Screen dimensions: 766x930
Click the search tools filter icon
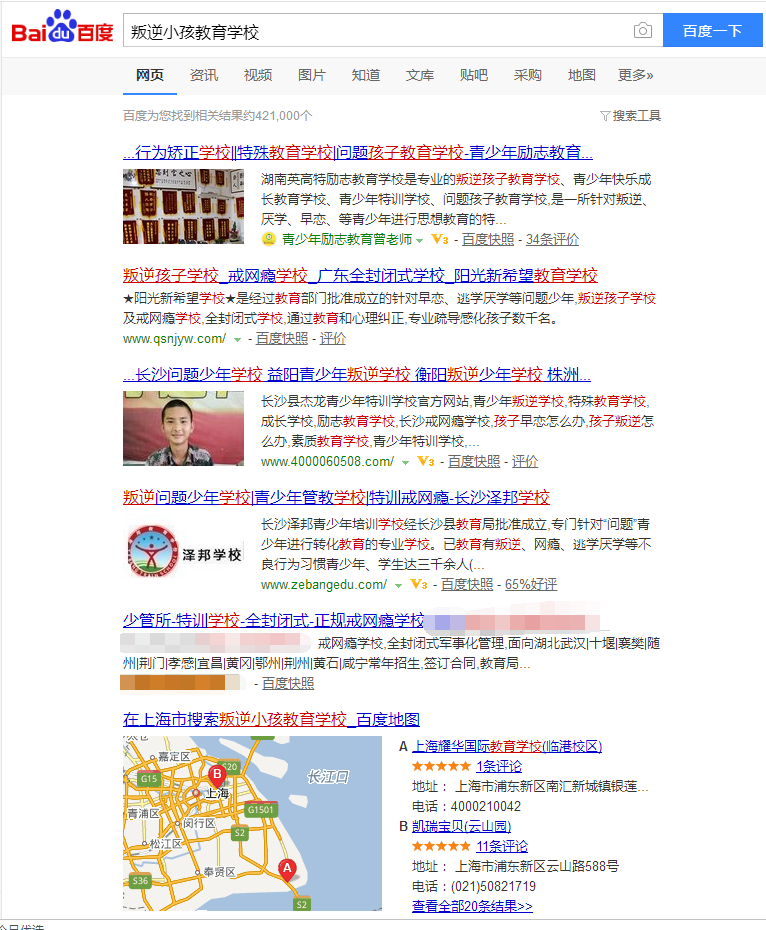605,116
